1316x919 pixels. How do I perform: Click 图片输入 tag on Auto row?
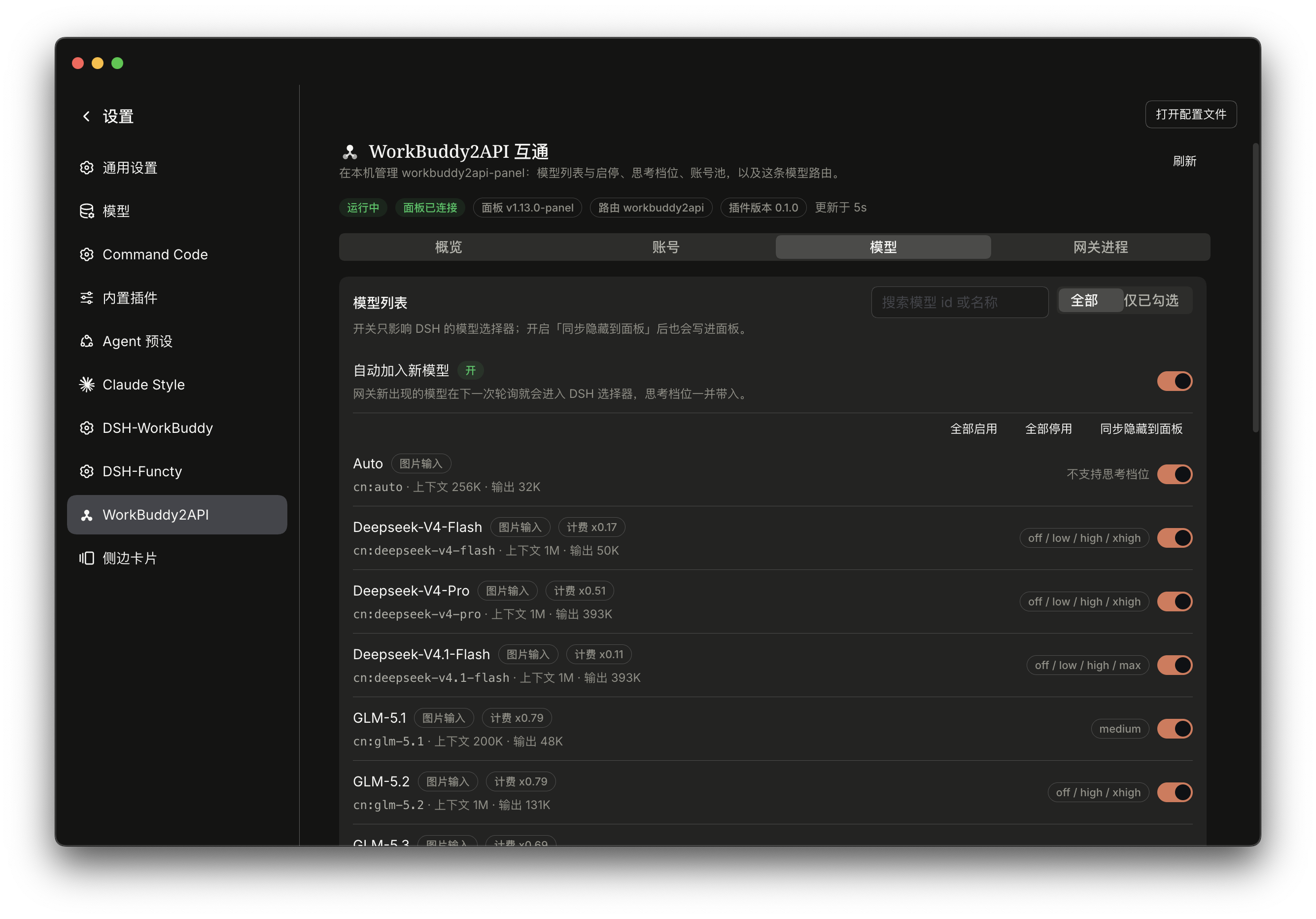click(421, 463)
